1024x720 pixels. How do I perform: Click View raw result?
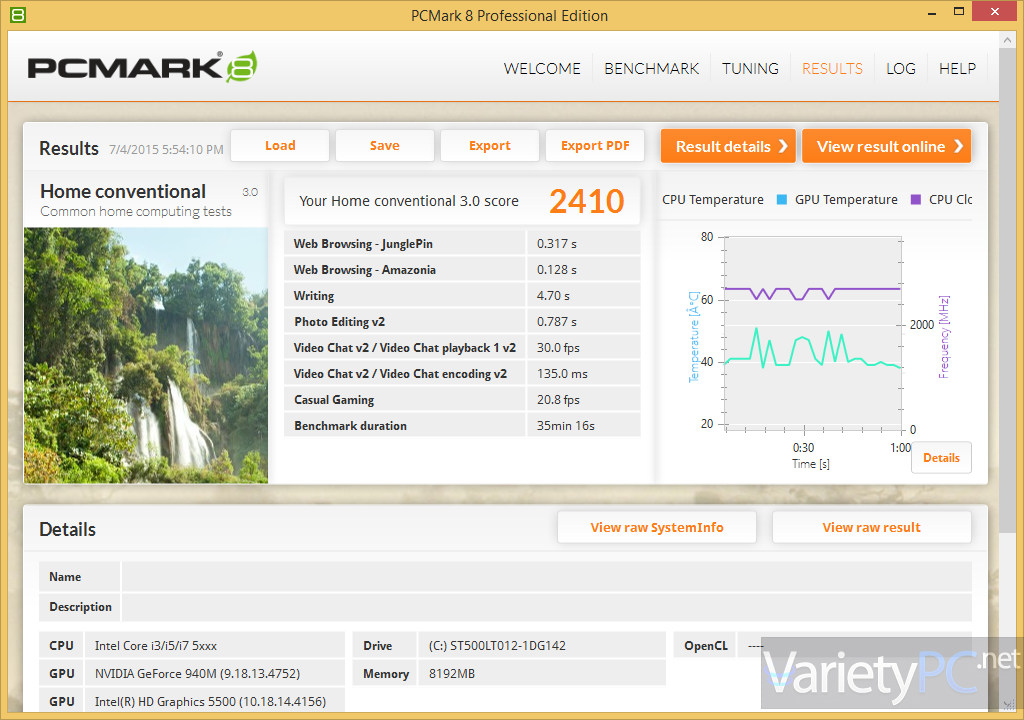[x=871, y=528]
